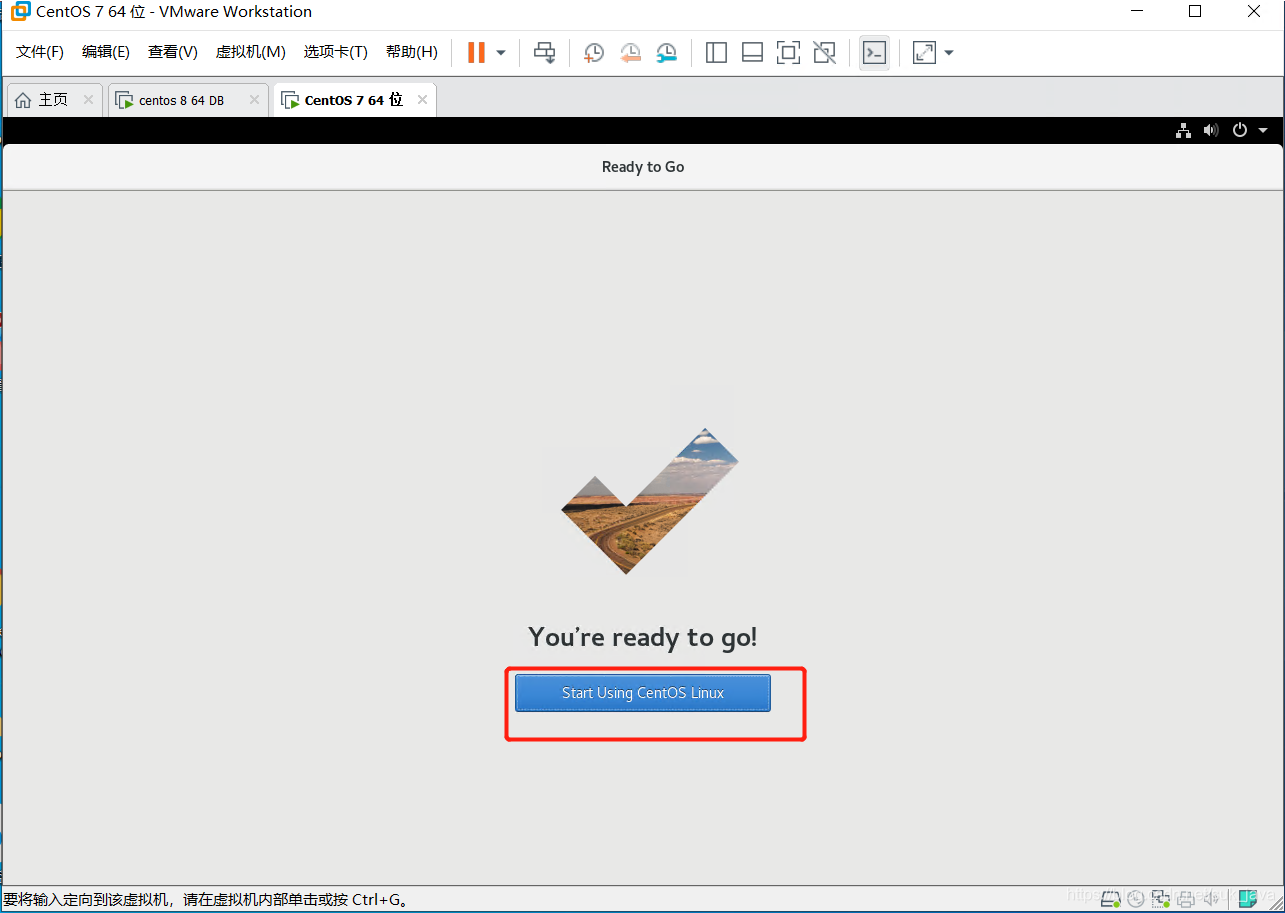Click the printer status bar icon

[x=1186, y=898]
